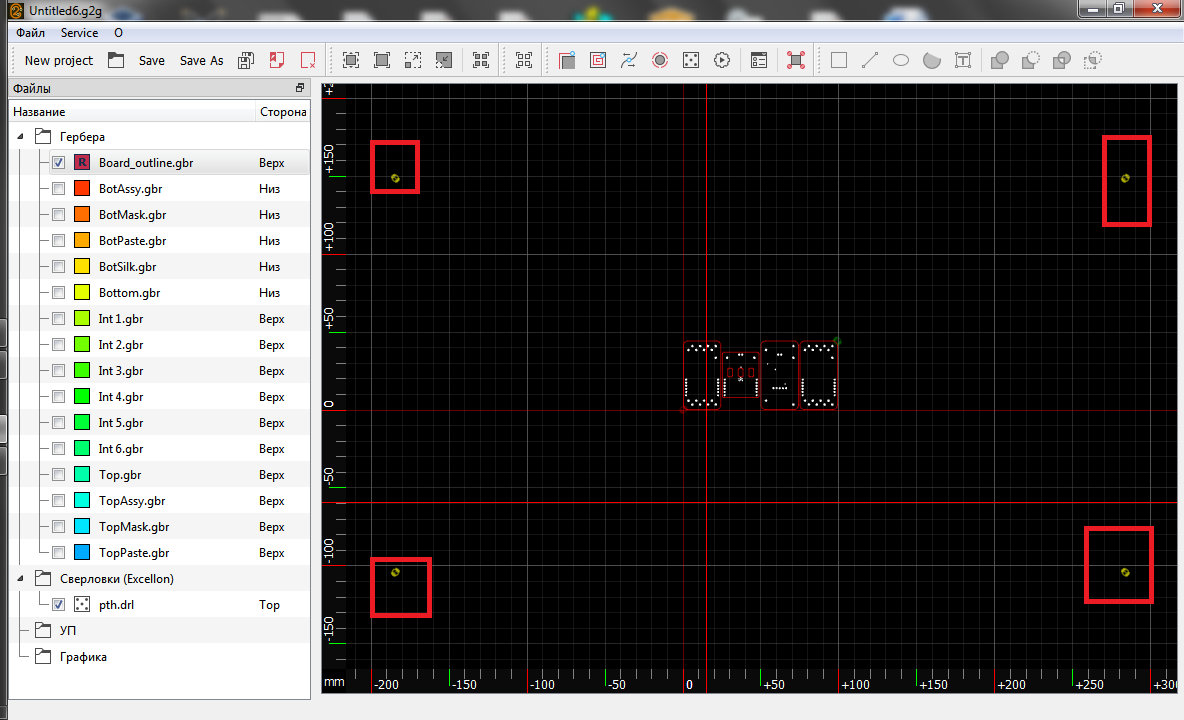Screen dimensions: 1184x720
Task: Click the shrink view arrow icon
Action: tap(444, 60)
